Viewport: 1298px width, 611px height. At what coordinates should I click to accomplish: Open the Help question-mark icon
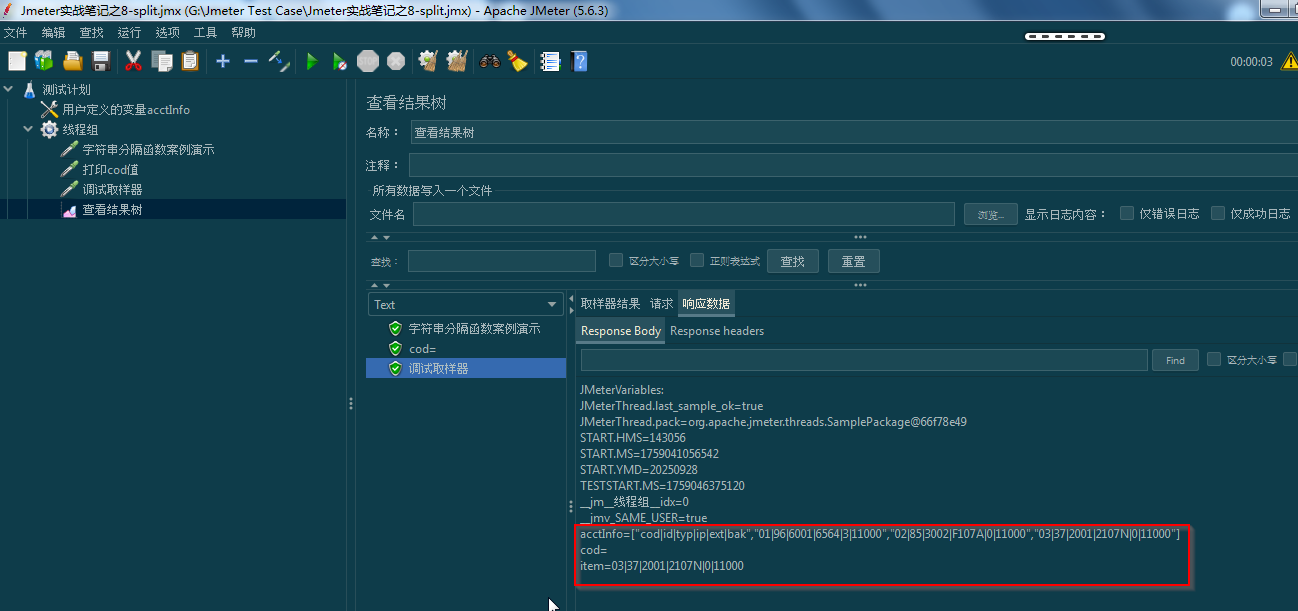[x=578, y=61]
